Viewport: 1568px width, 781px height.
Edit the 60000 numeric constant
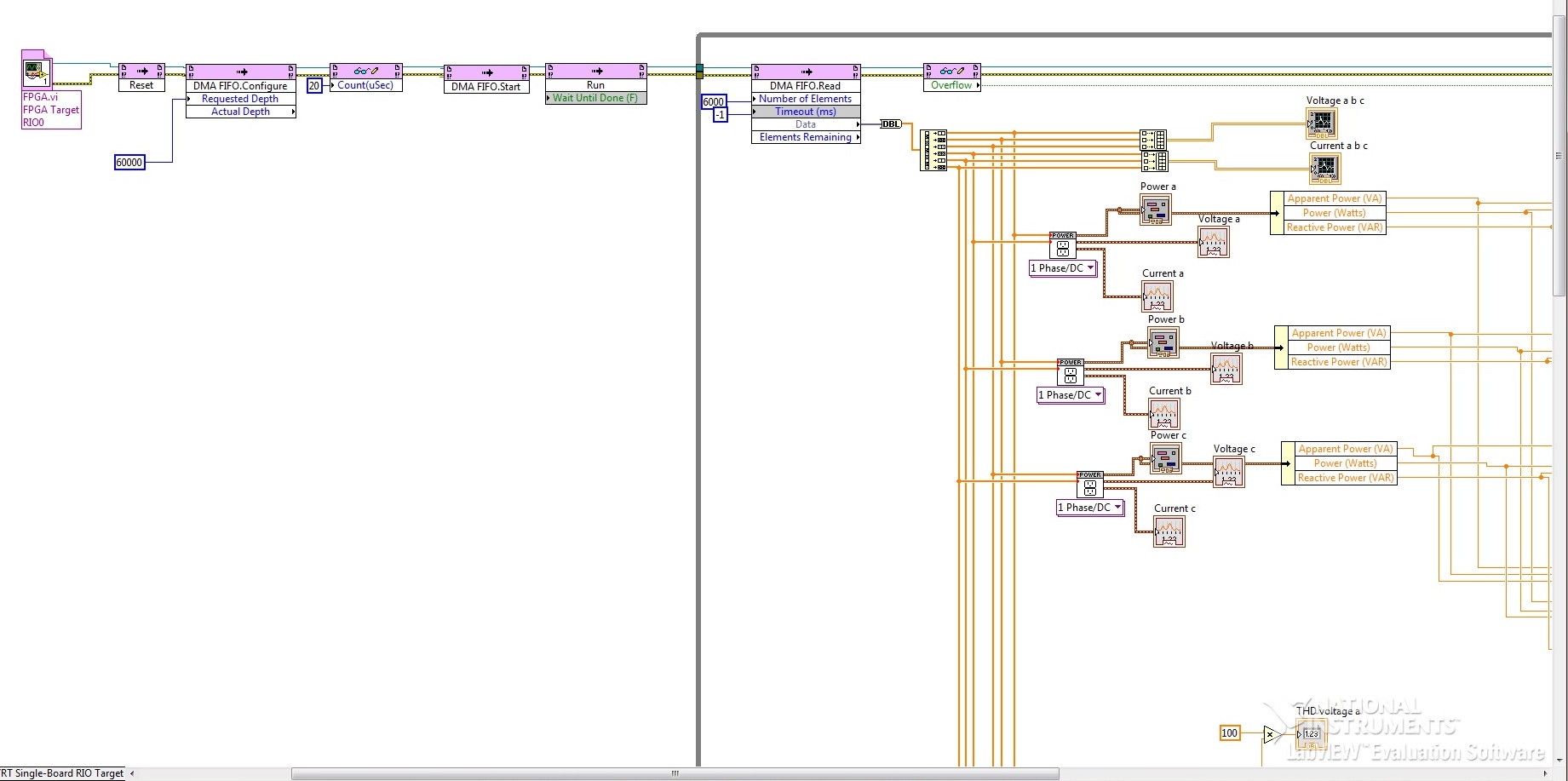129,163
